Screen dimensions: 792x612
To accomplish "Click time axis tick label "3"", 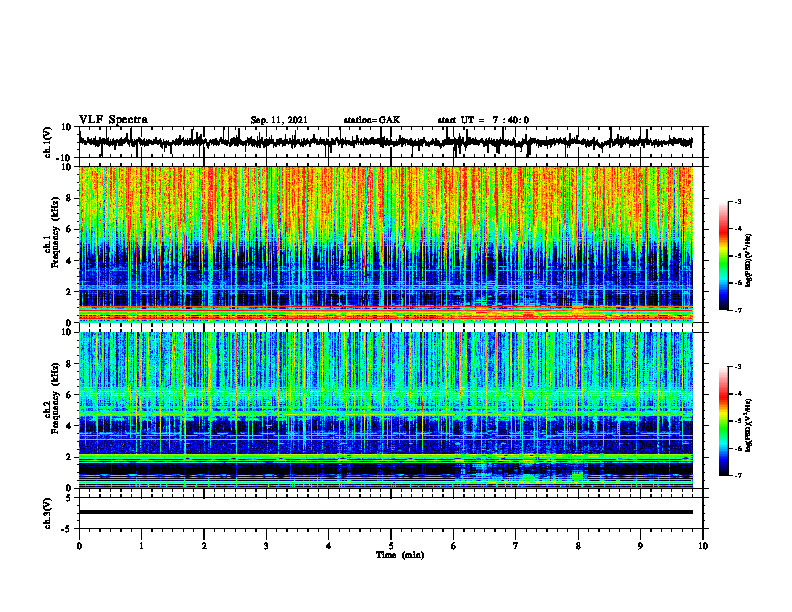I will tap(266, 546).
